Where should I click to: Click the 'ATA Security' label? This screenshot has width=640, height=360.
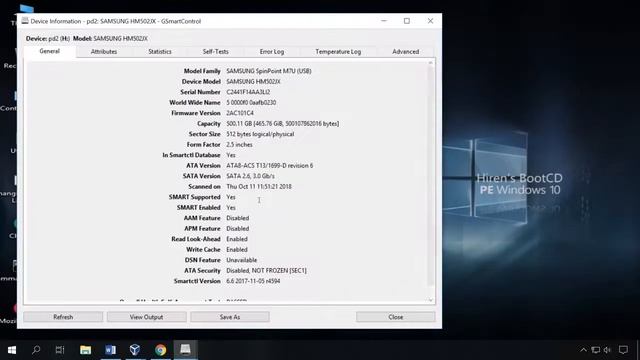pos(202,270)
